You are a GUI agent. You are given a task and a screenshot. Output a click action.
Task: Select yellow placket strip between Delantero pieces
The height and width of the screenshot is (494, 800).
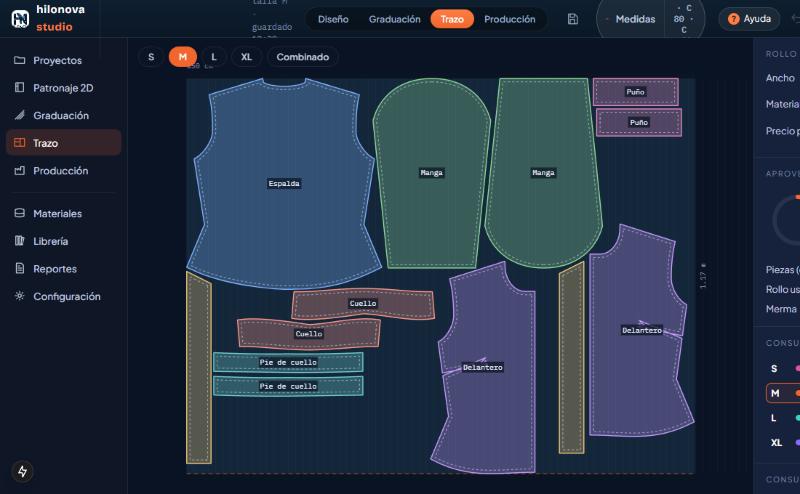click(571, 357)
